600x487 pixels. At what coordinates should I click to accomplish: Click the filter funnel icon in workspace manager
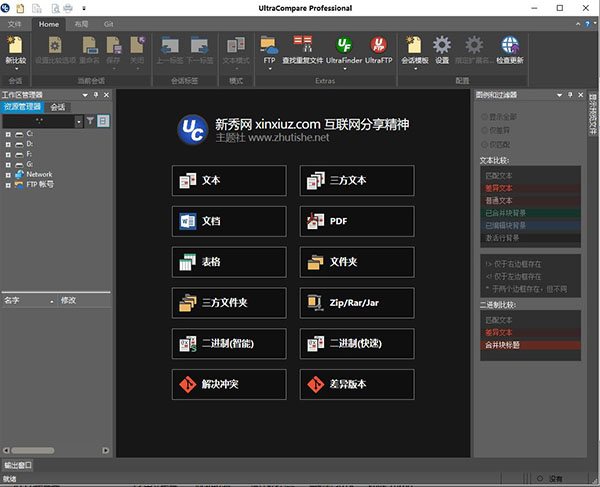[90, 121]
